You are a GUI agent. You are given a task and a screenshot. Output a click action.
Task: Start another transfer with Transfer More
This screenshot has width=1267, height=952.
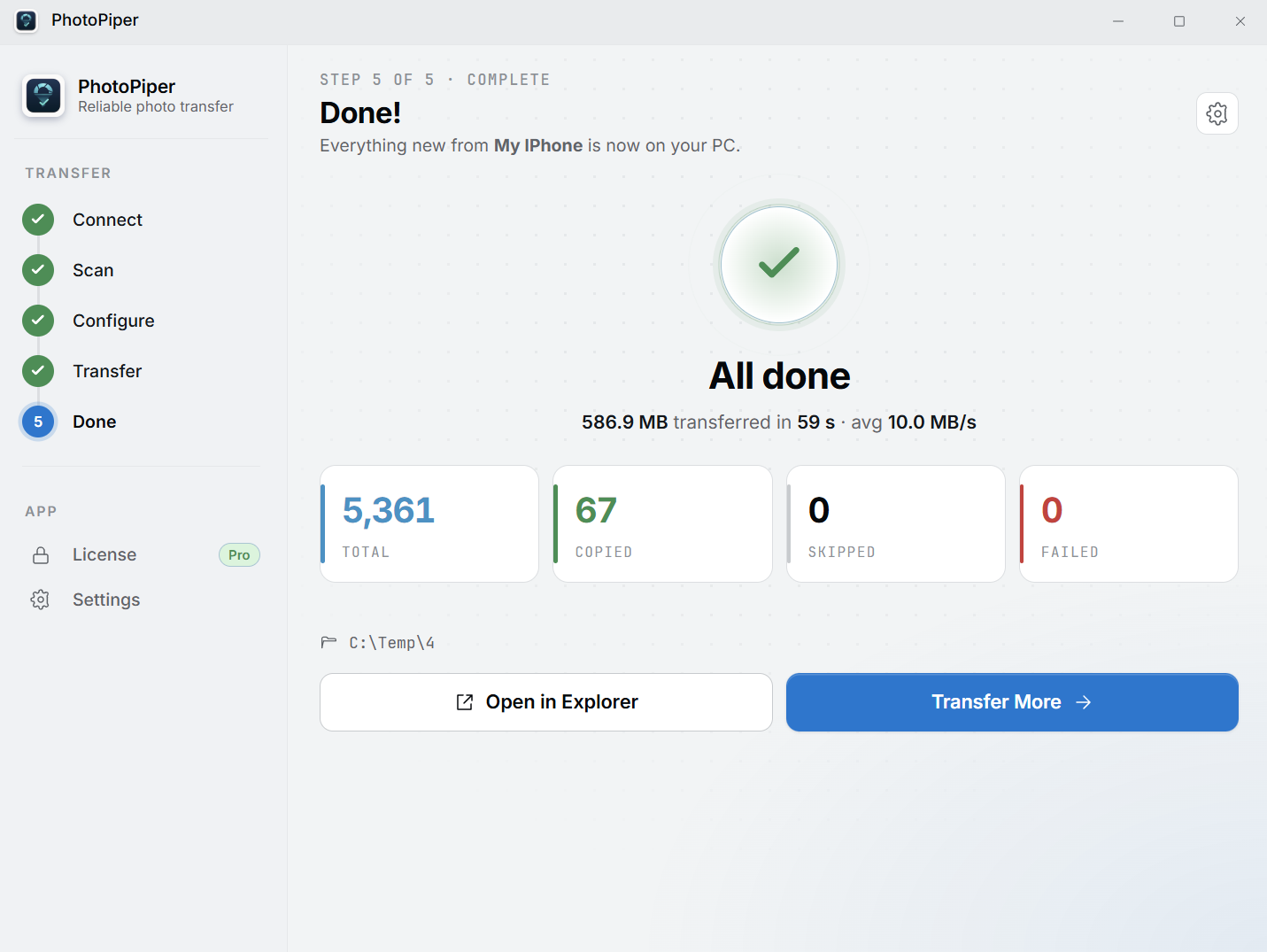[1012, 702]
